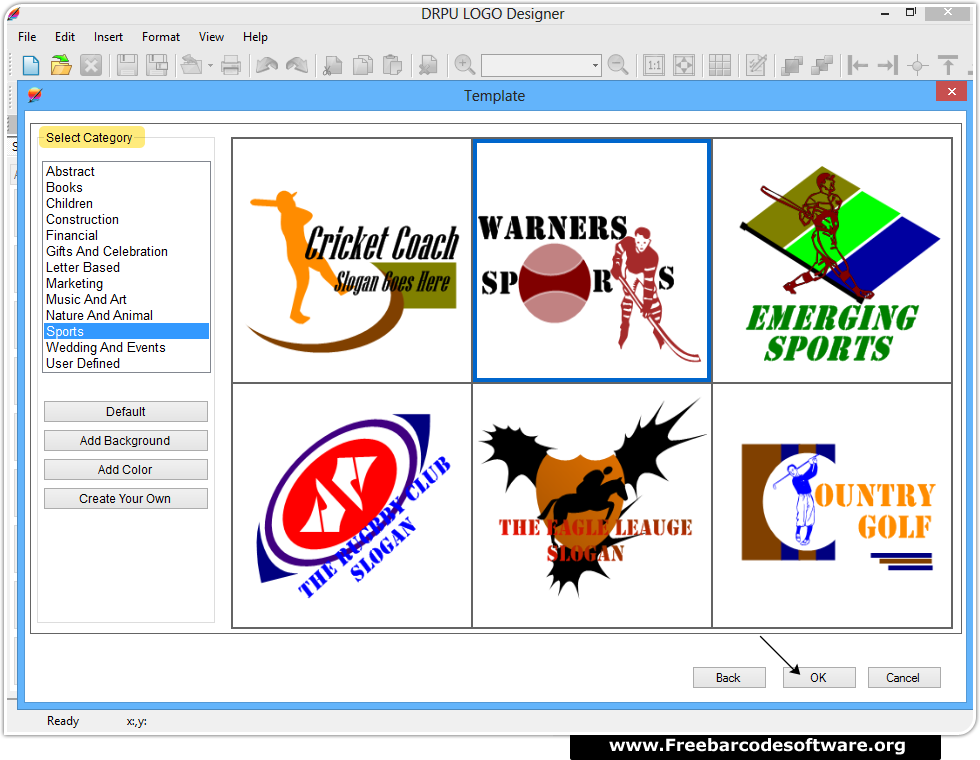The height and width of the screenshot is (760, 980).
Task: Open the Insert menu
Action: 108,37
